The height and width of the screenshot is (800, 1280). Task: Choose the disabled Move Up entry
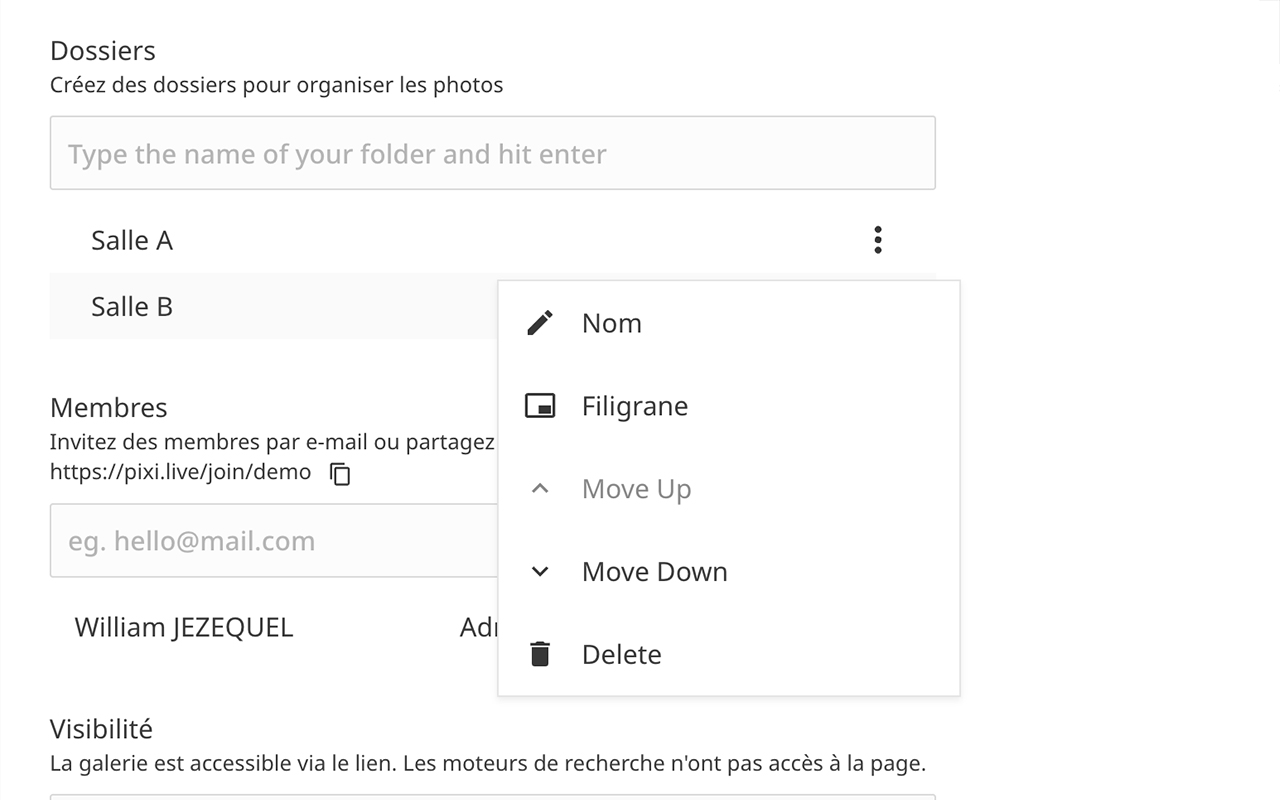(729, 489)
